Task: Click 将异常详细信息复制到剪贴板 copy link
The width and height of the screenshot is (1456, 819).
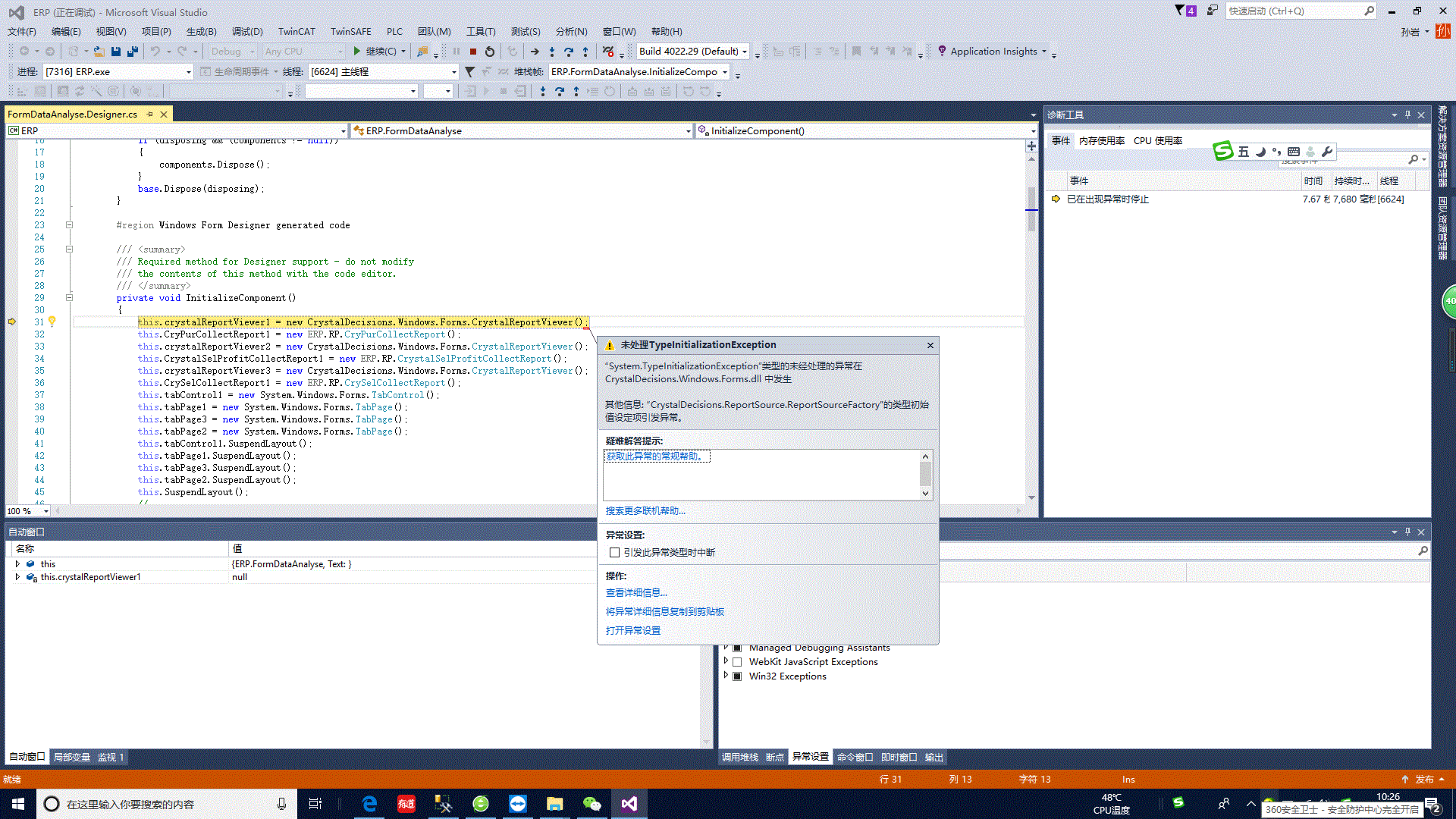Action: (x=665, y=612)
